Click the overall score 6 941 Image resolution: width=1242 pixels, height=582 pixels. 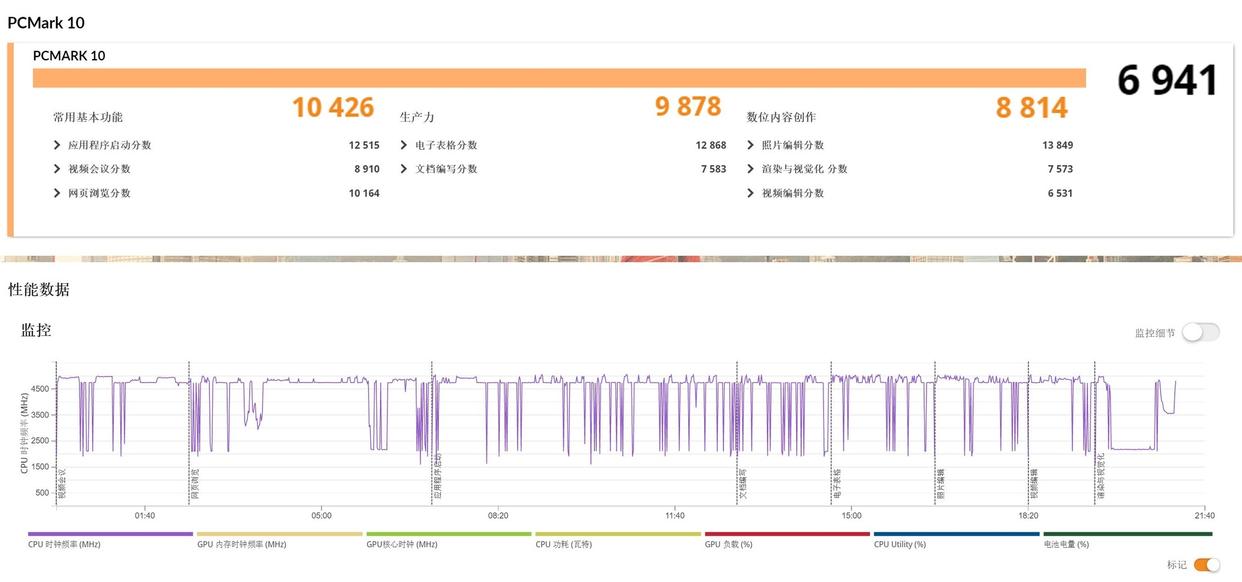(1167, 81)
